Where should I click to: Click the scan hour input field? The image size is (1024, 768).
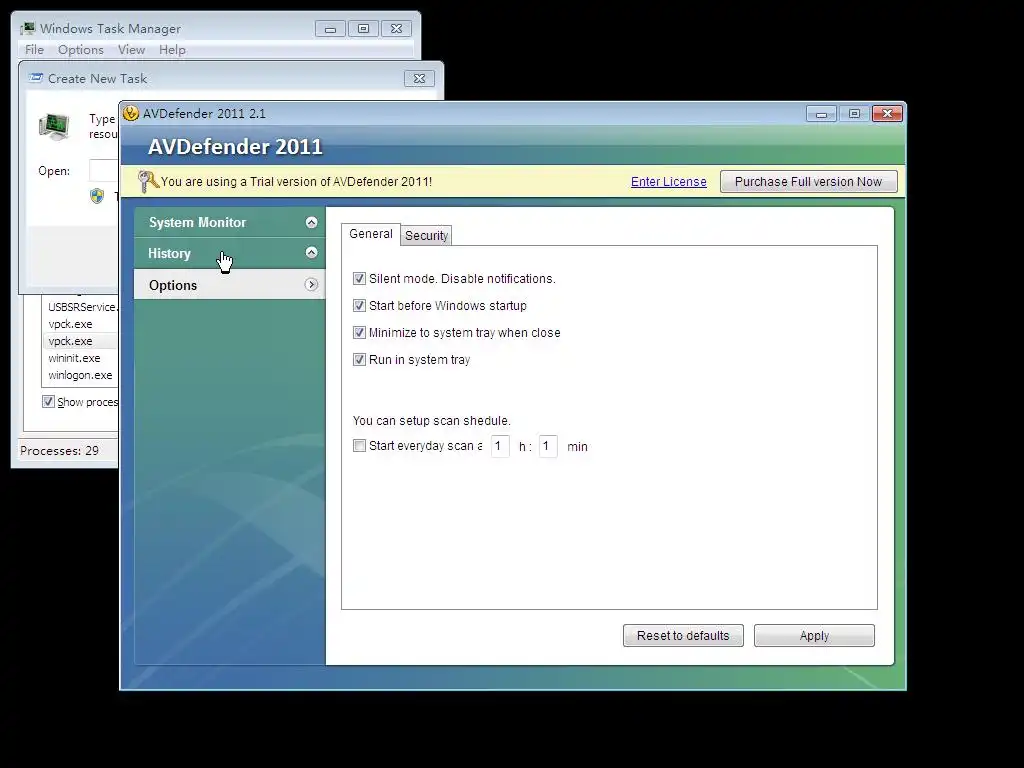tap(500, 446)
